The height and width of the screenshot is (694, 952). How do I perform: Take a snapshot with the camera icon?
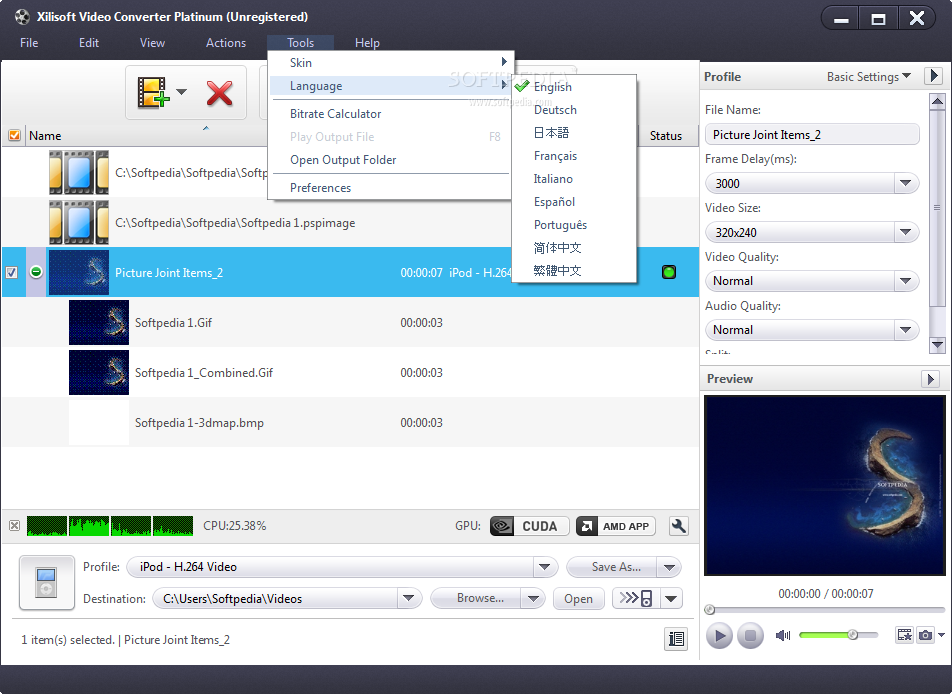[x=925, y=635]
